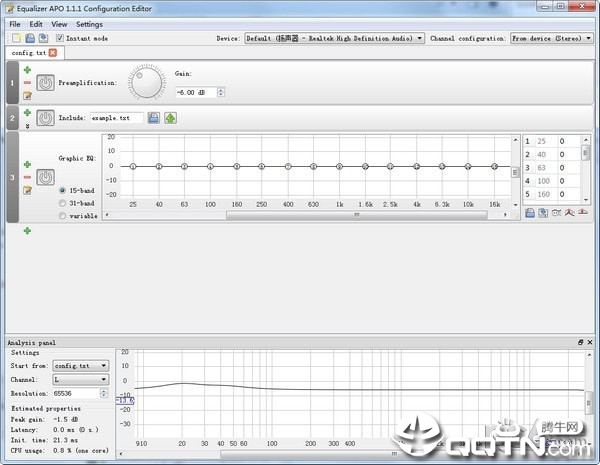Expand the Include row with the double chevron
This screenshot has height=465, width=600.
[x=27, y=126]
